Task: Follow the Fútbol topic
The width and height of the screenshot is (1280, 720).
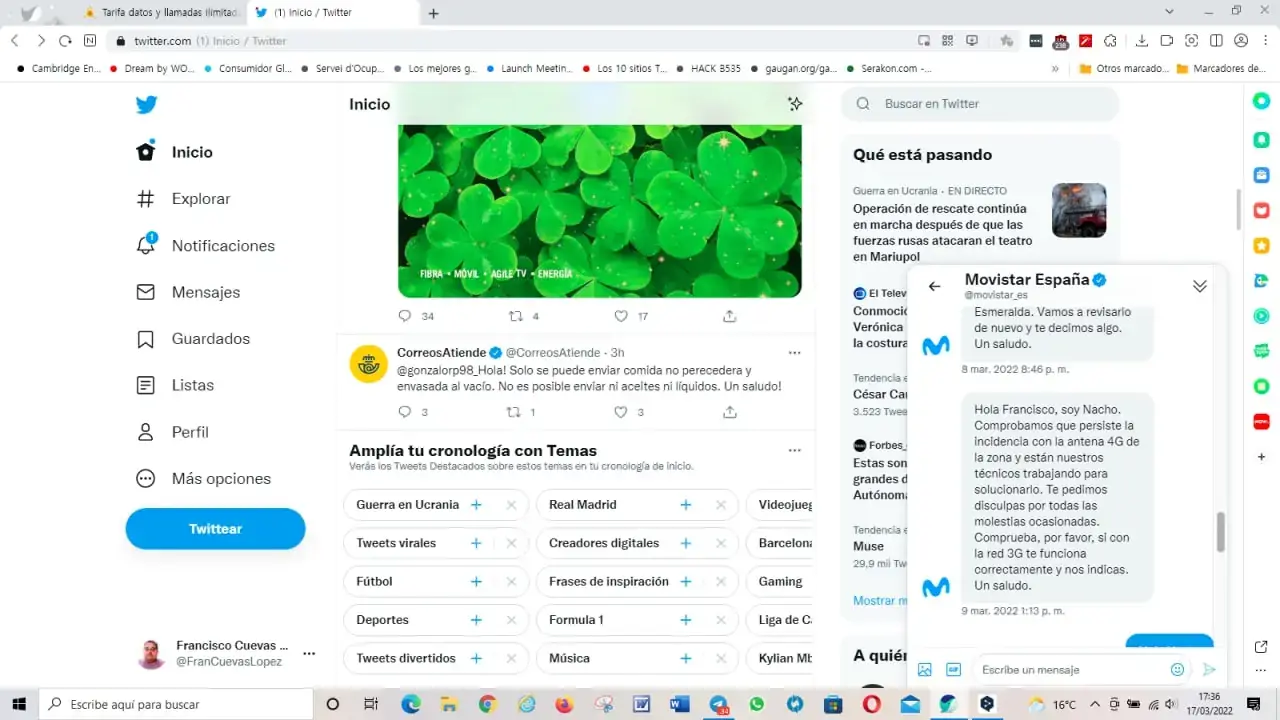Action: [x=476, y=582]
